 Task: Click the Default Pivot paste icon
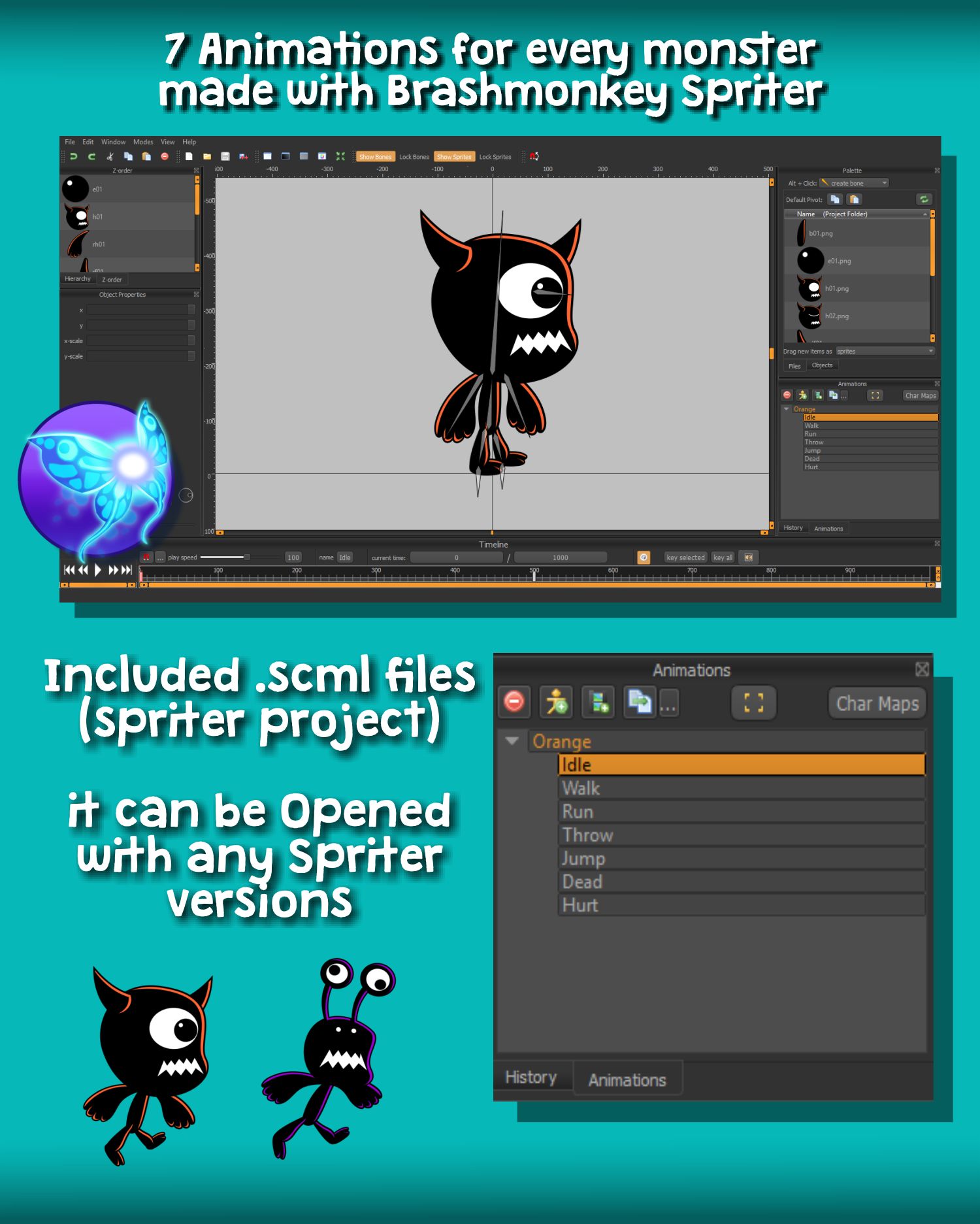pyautogui.click(x=855, y=199)
